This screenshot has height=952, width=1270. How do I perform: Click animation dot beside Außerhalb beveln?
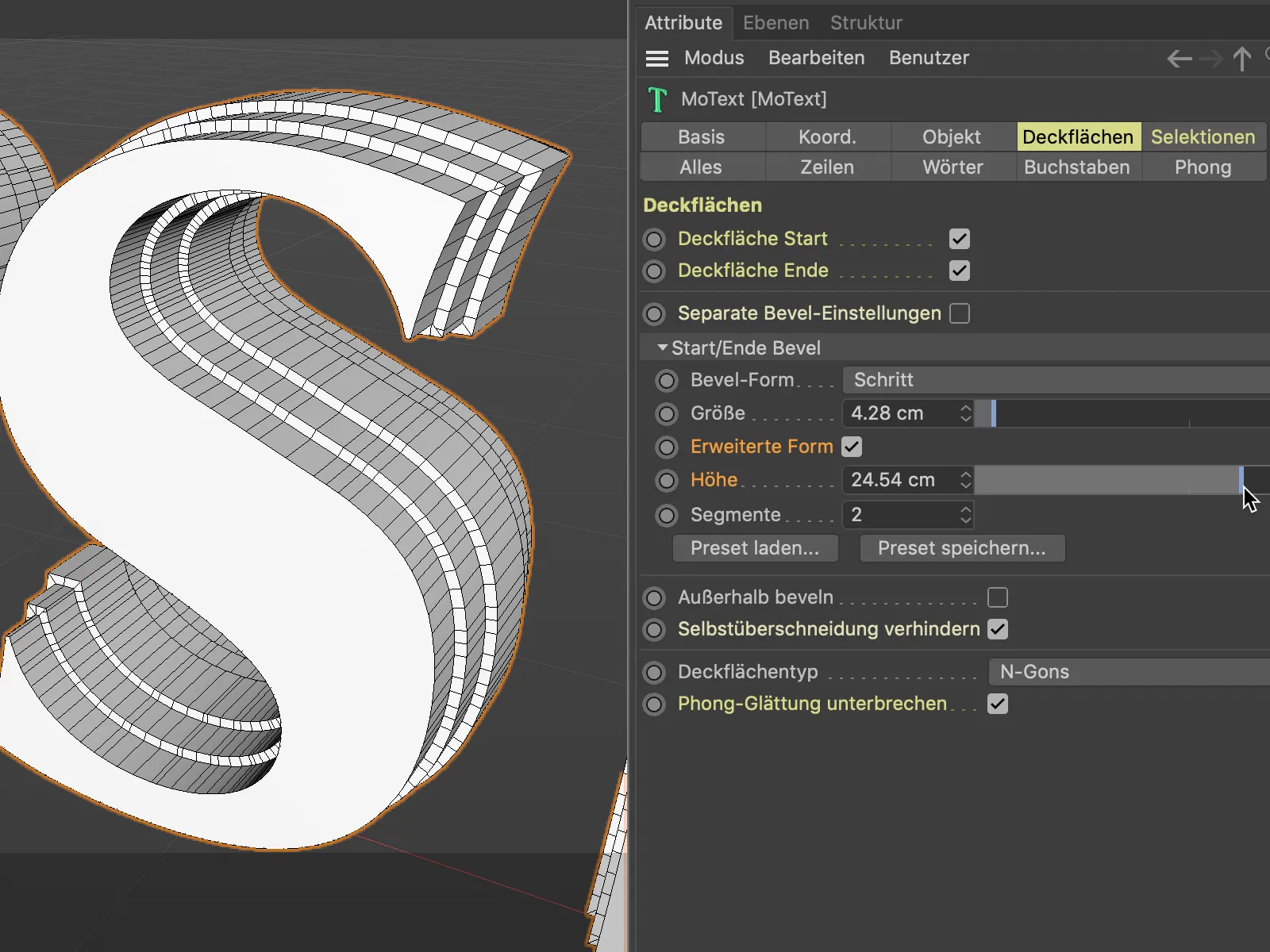tap(654, 598)
